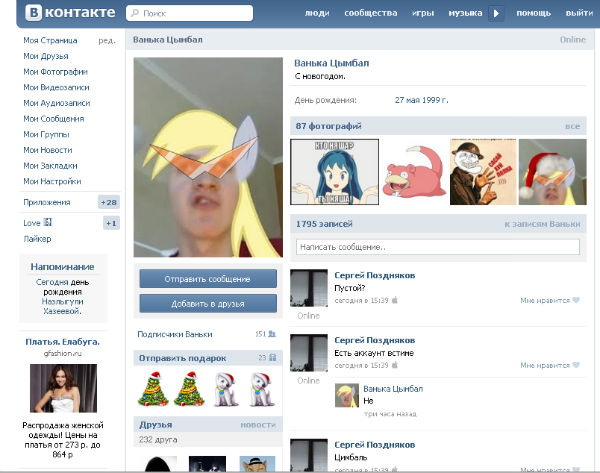Click the search field in the header
Viewport: 600px width, 473px height.
click(166, 15)
